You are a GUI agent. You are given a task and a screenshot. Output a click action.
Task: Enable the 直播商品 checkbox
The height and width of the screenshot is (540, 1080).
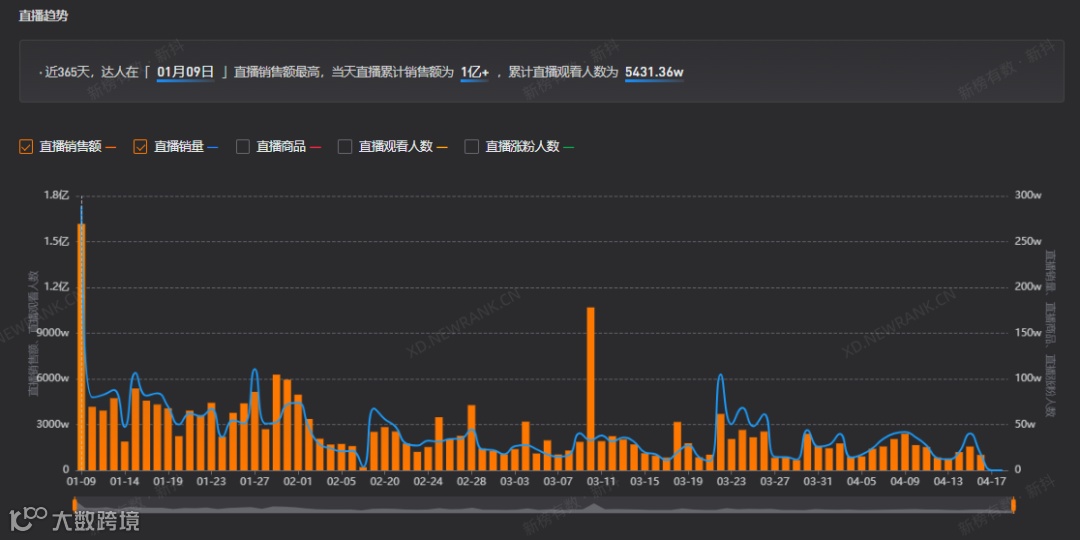click(242, 147)
